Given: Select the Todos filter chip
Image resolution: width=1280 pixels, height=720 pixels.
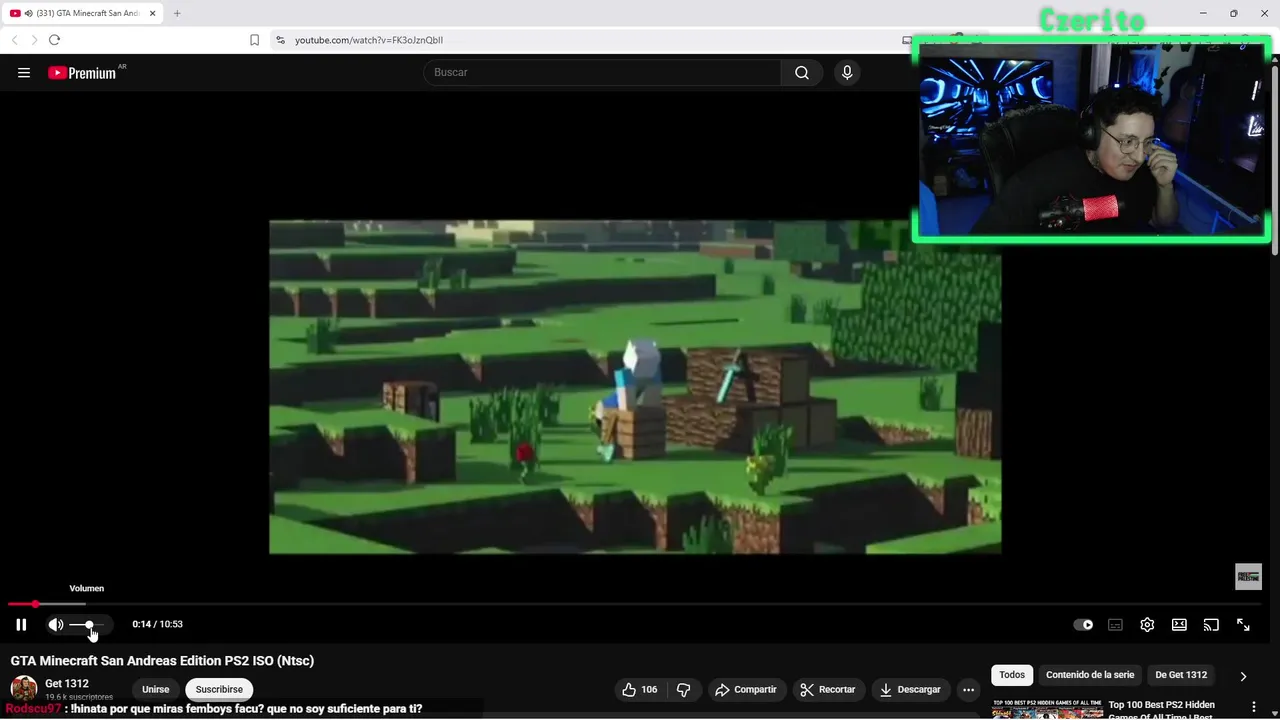Looking at the screenshot, I should (1012, 675).
